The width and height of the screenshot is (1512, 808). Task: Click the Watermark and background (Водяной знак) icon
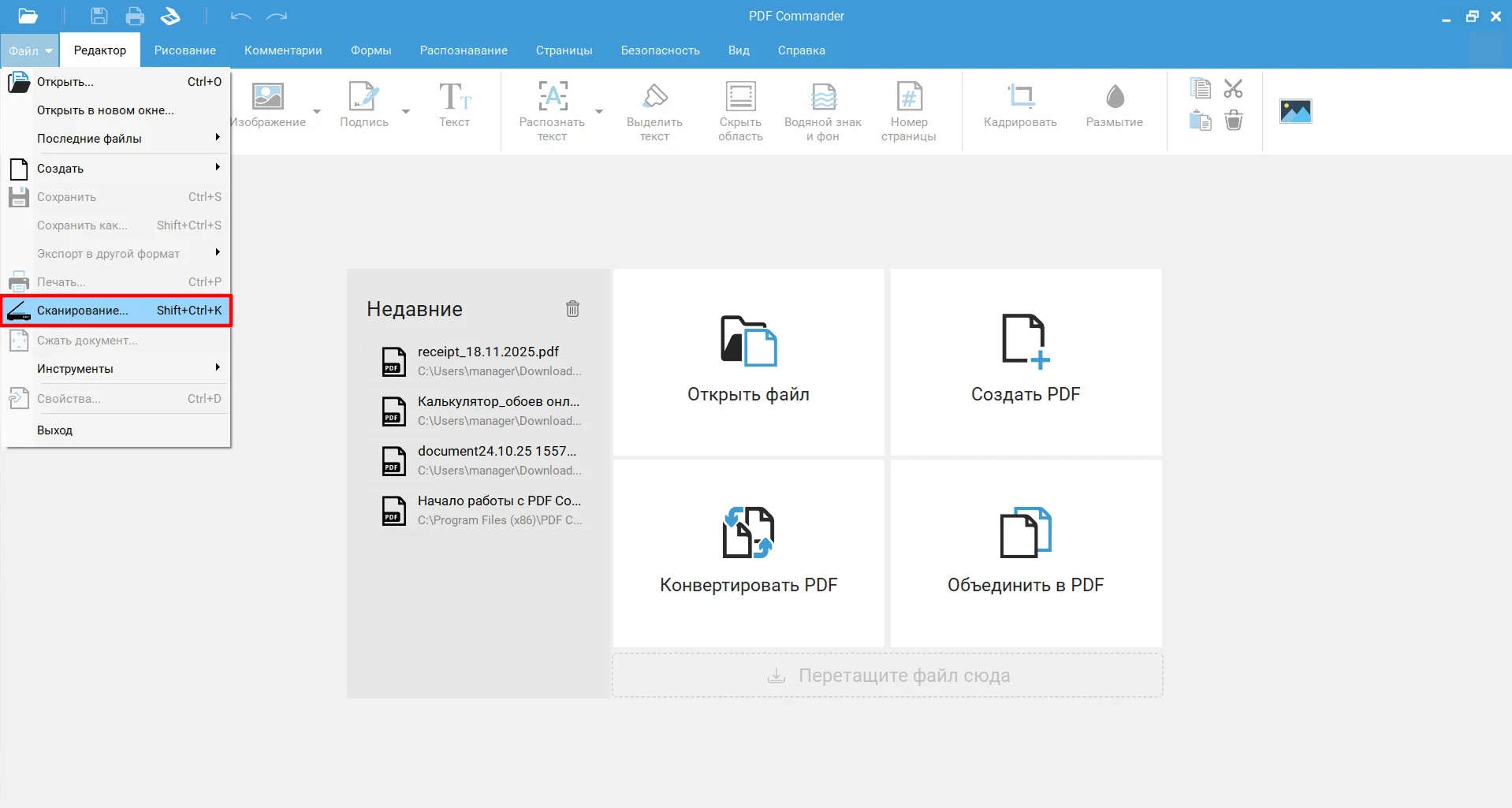click(822, 97)
